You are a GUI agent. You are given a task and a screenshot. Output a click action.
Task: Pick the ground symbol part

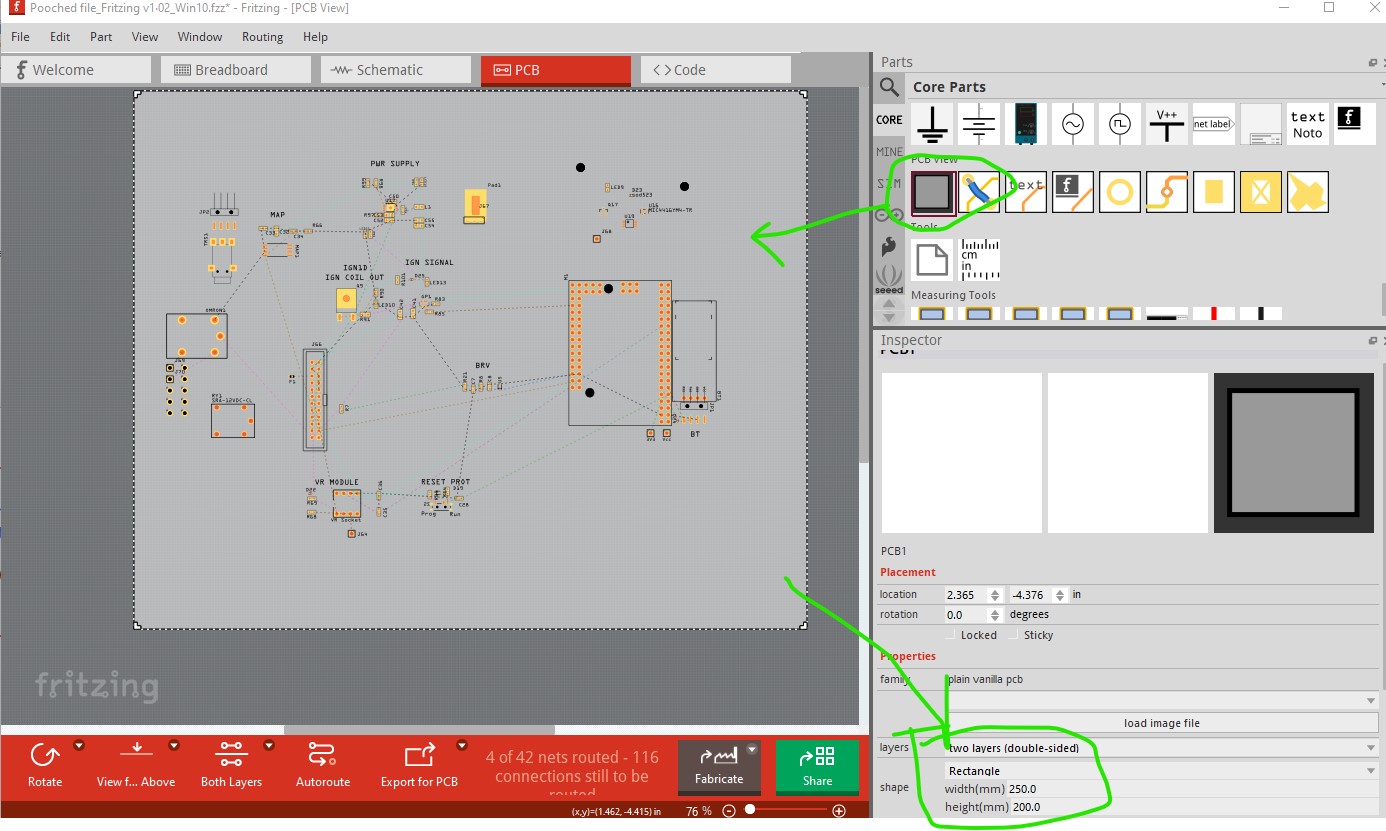(x=933, y=123)
